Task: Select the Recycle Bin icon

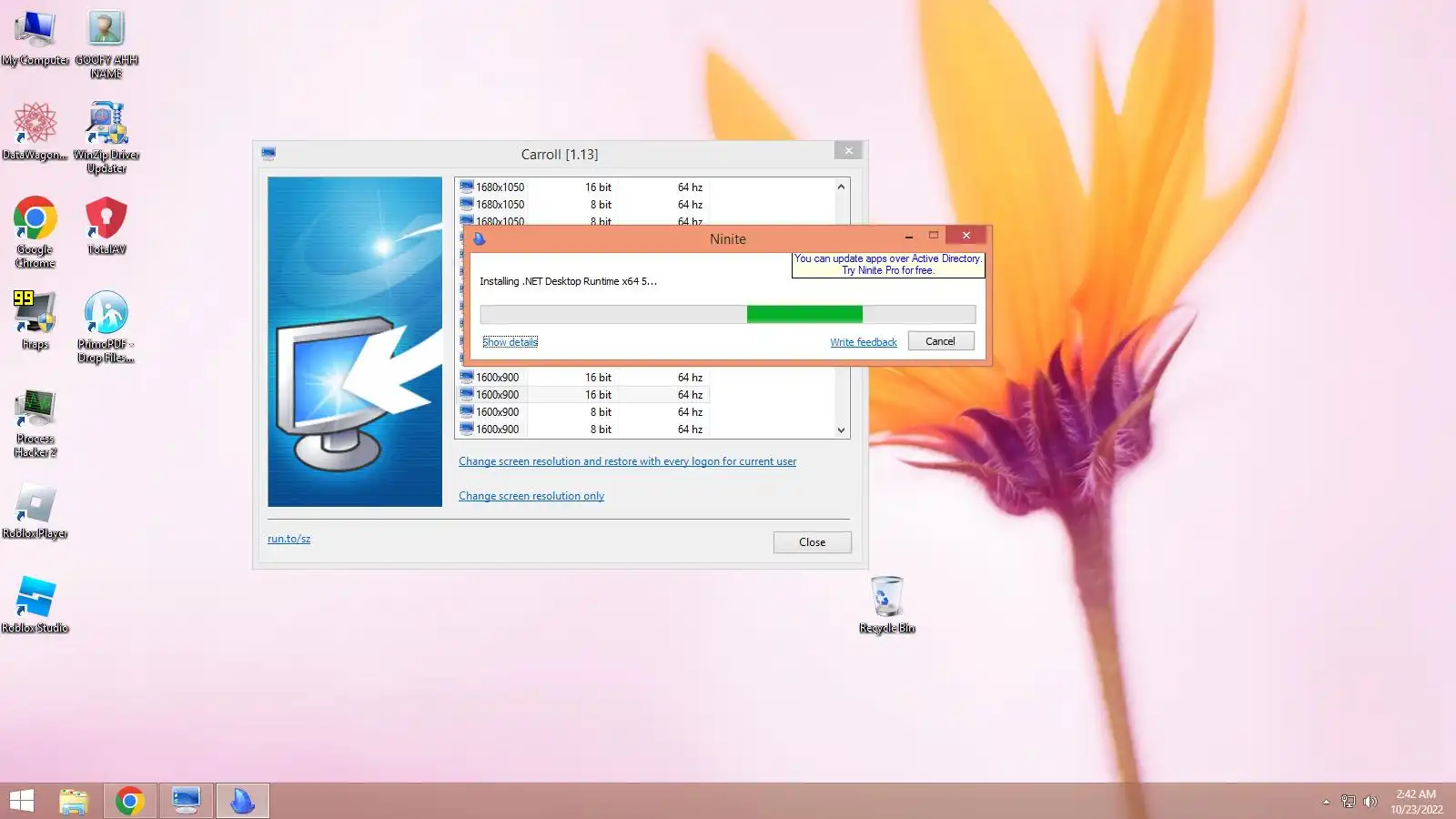Action: click(x=887, y=604)
